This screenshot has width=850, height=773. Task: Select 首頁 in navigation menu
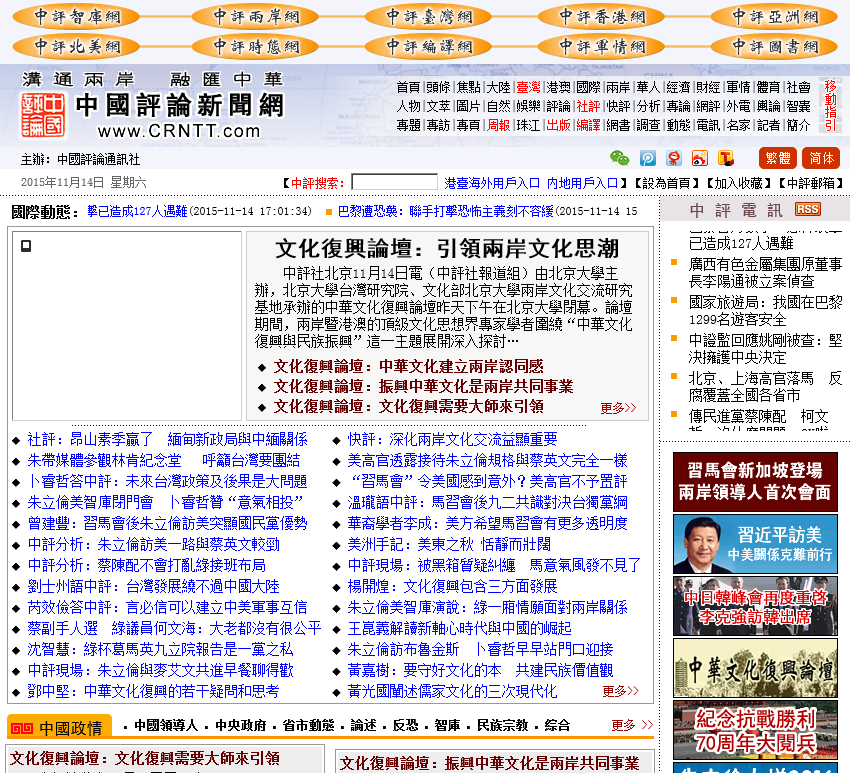[x=408, y=87]
